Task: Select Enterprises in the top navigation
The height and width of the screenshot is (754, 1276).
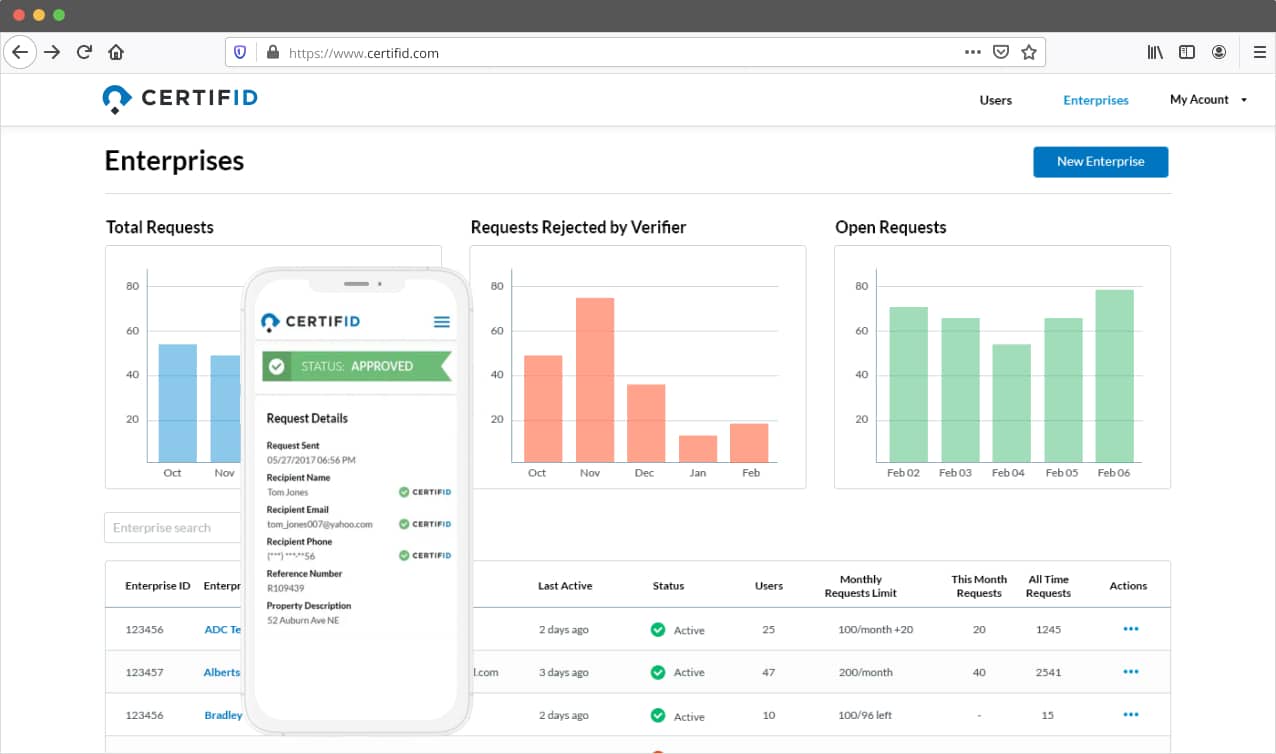Action: tap(1096, 100)
